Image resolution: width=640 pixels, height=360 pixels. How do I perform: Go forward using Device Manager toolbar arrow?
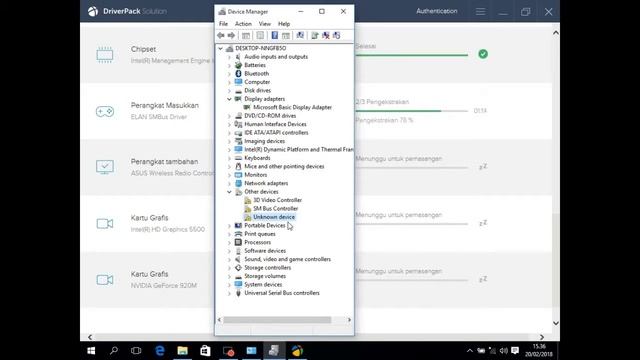click(x=231, y=36)
